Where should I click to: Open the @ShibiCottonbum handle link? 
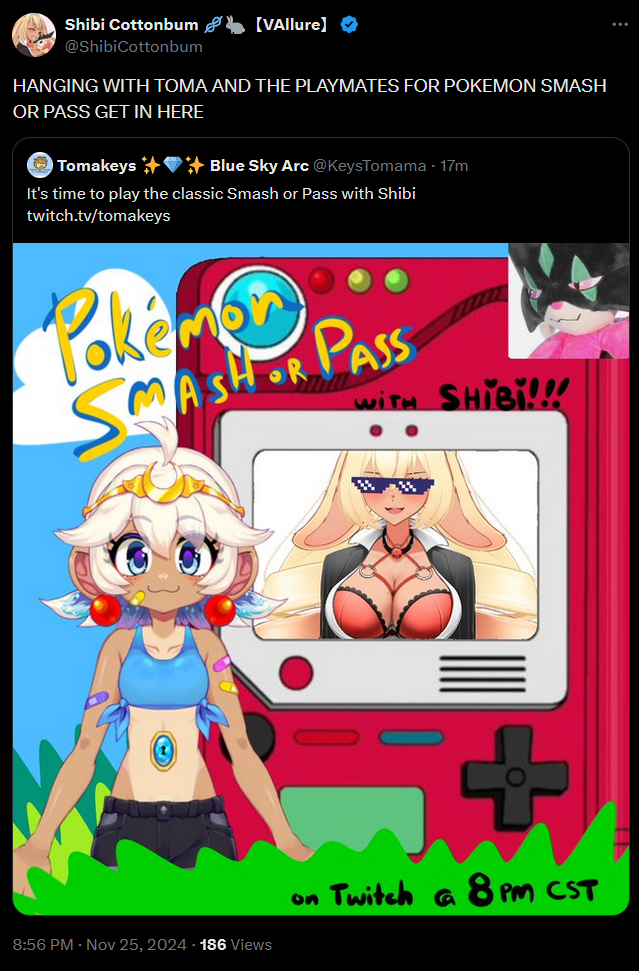pyautogui.click(x=133, y=46)
